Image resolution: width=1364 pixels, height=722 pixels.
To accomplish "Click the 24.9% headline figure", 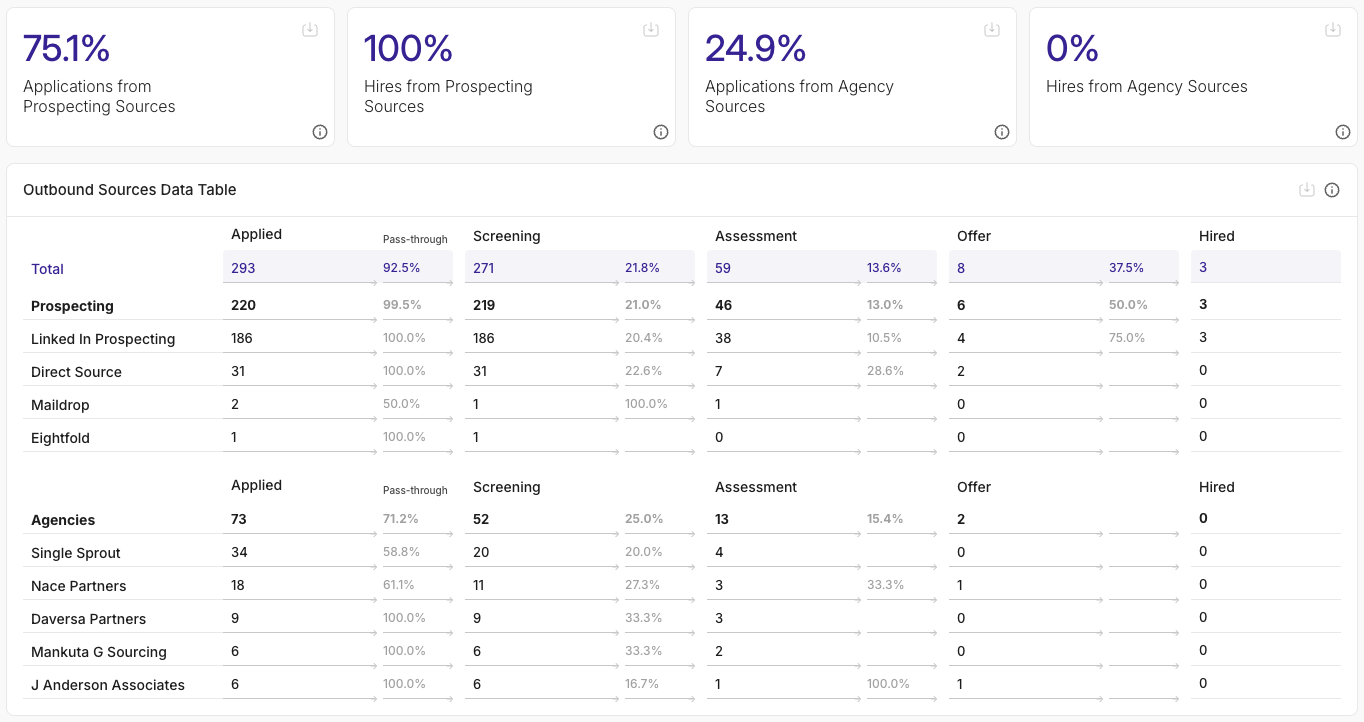I will 755,48.
